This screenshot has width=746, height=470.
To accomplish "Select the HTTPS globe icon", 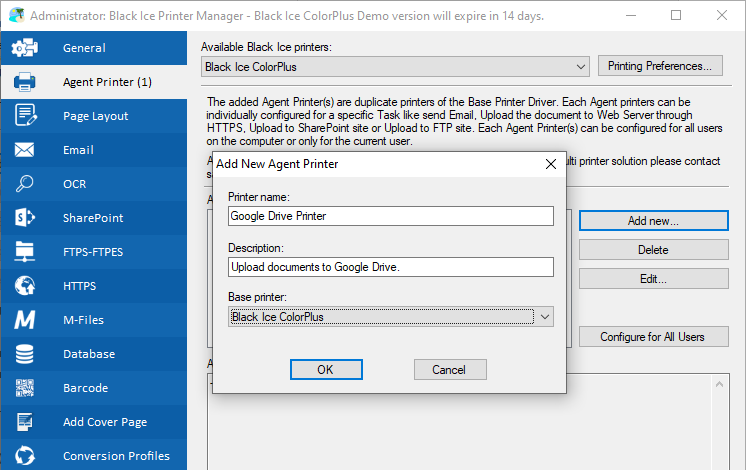I will [x=25, y=286].
